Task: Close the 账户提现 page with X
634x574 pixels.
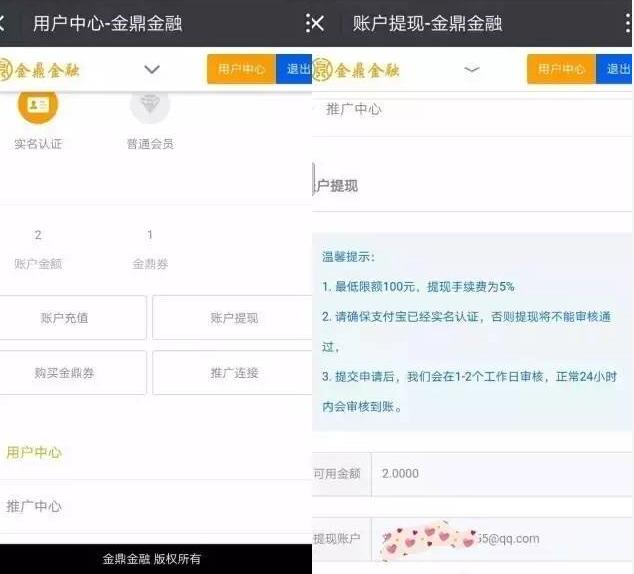Action: click(318, 23)
